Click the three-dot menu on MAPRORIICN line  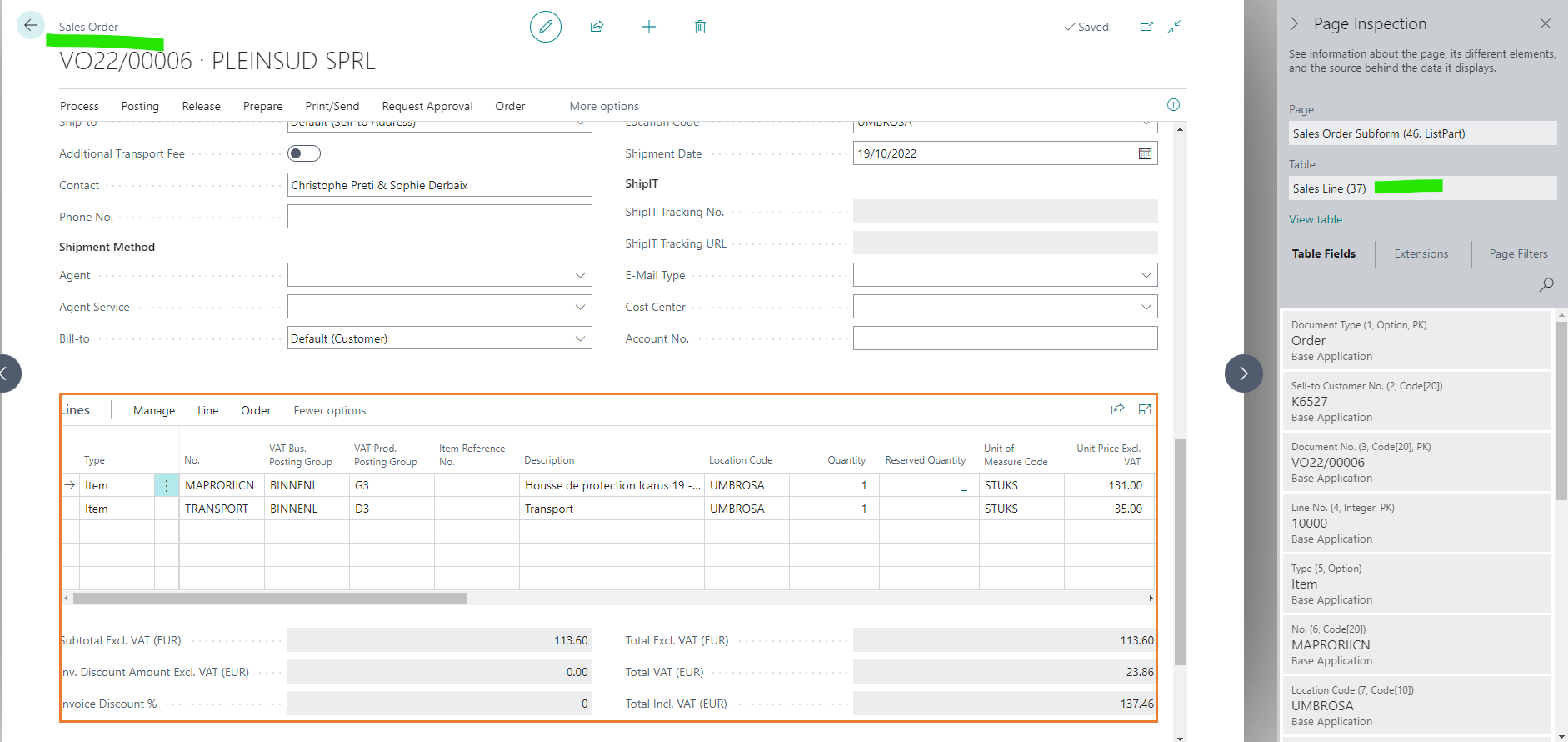tap(167, 485)
